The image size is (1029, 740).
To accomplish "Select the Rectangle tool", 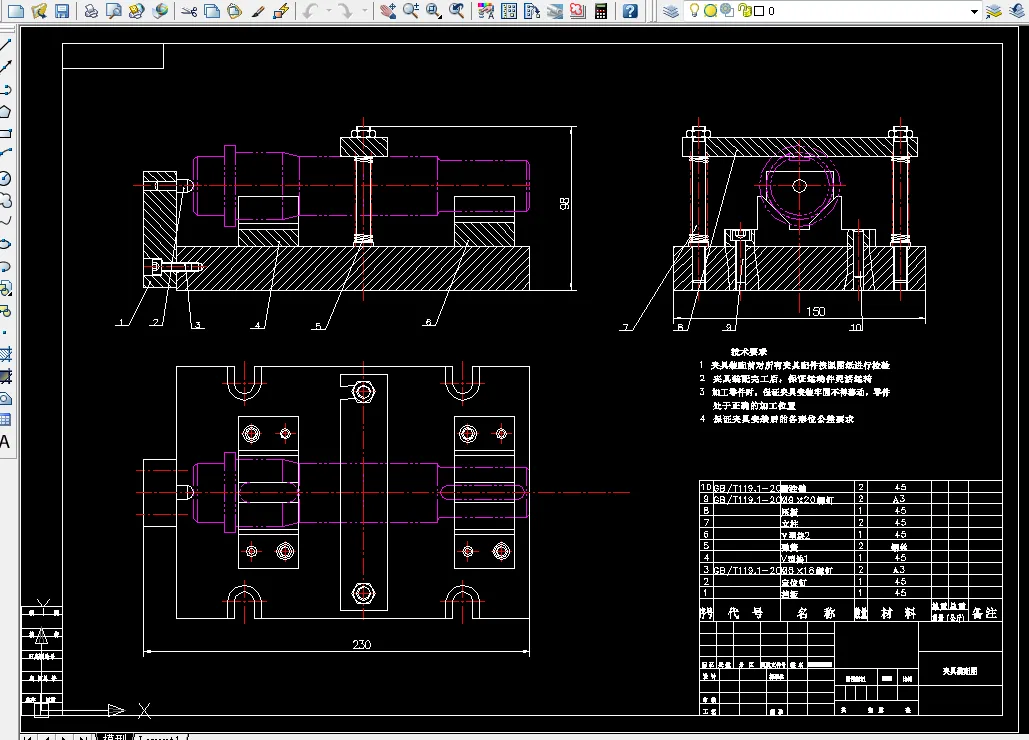I will click(x=5, y=133).
